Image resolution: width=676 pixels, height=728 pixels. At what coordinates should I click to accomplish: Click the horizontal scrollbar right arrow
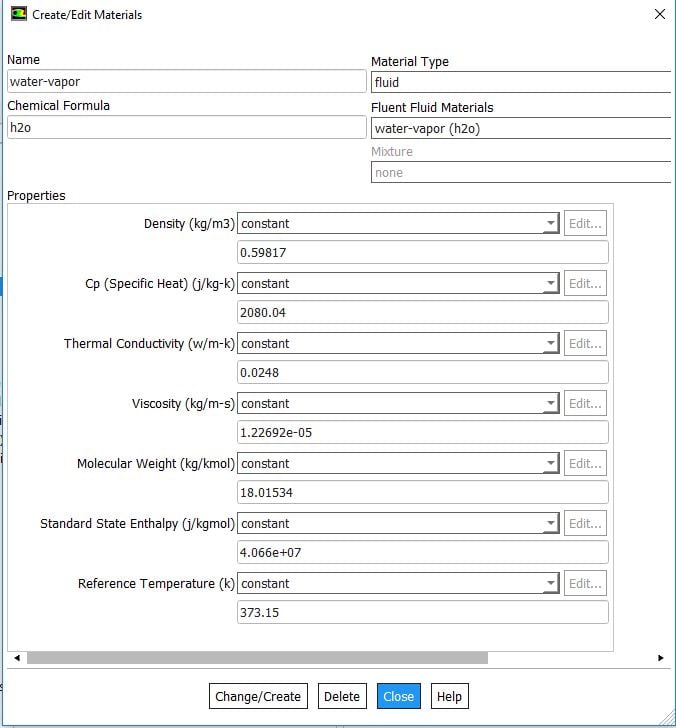pos(661,657)
